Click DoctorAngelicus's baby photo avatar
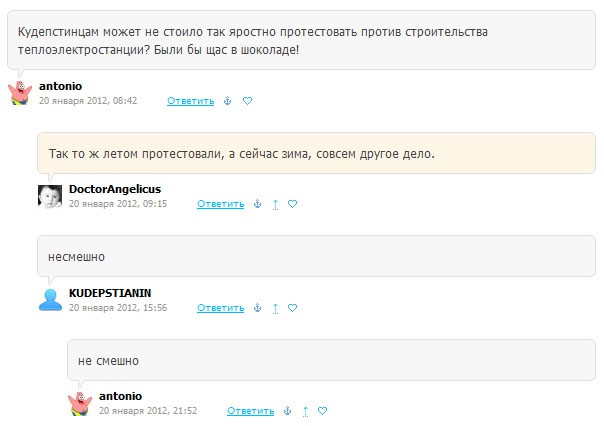Screen dimensions: 604x426 pyautogui.click(x=50, y=196)
